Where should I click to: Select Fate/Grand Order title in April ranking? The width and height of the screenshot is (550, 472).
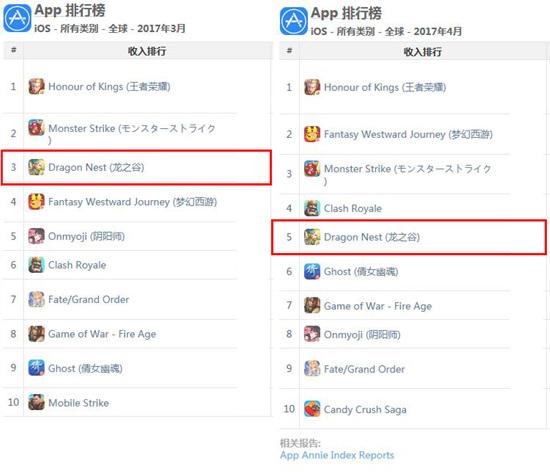pos(364,369)
